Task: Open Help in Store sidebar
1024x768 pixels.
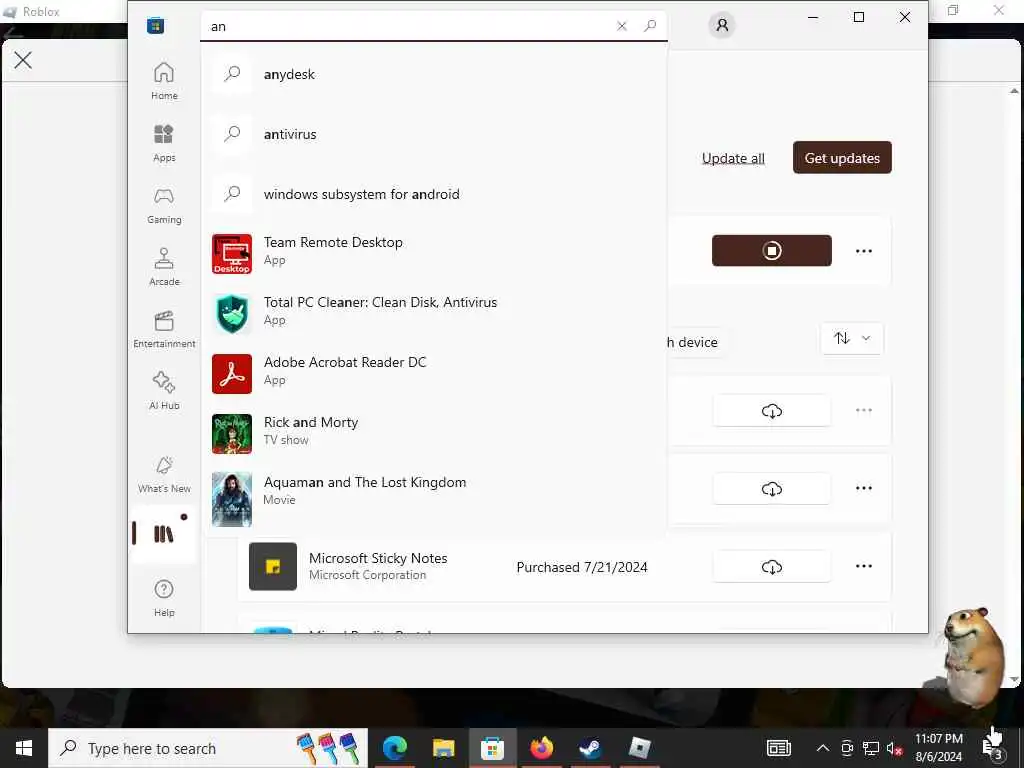Action: [164, 598]
